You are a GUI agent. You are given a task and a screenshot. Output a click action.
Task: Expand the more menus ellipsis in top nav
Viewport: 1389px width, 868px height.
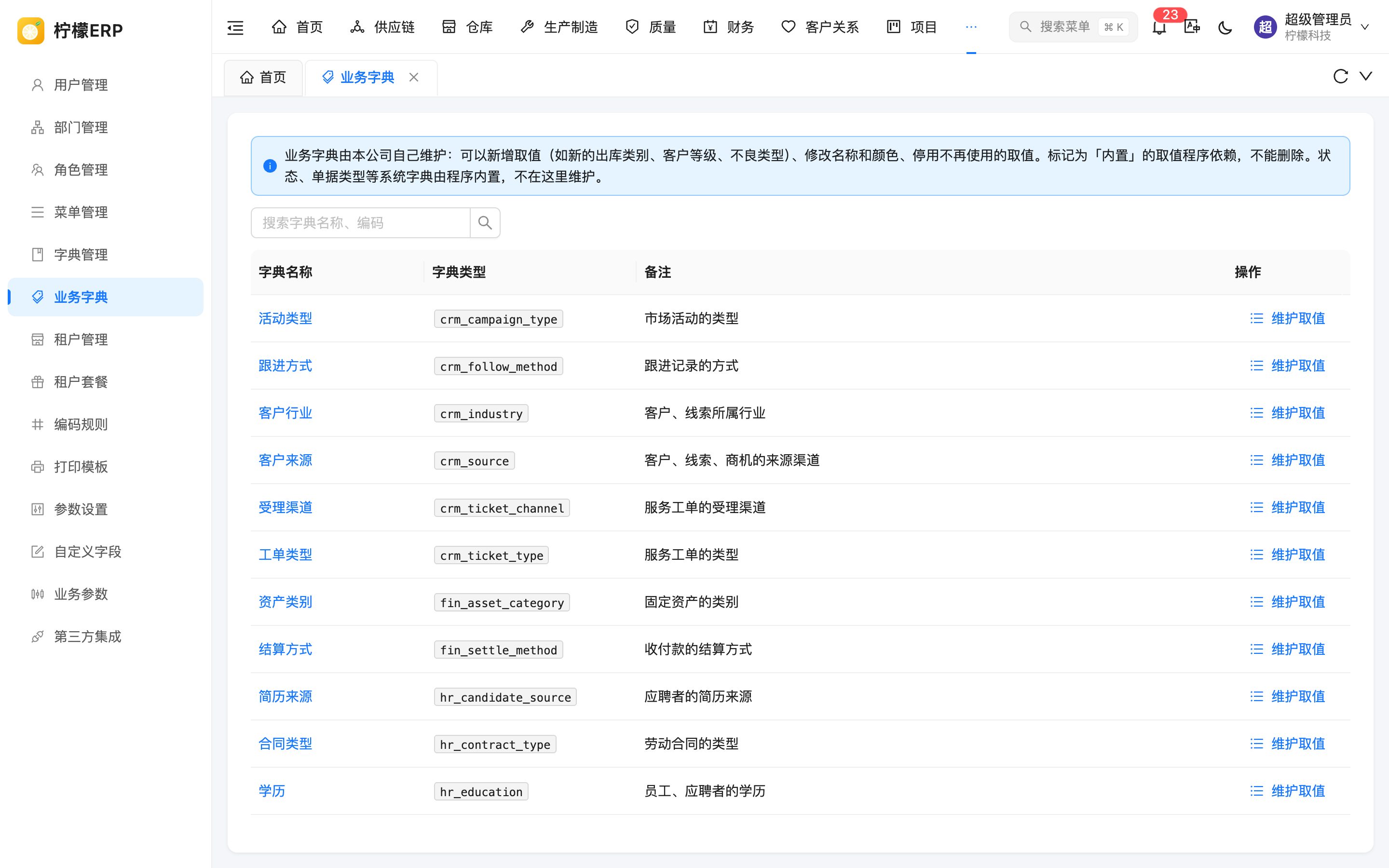tap(971, 27)
